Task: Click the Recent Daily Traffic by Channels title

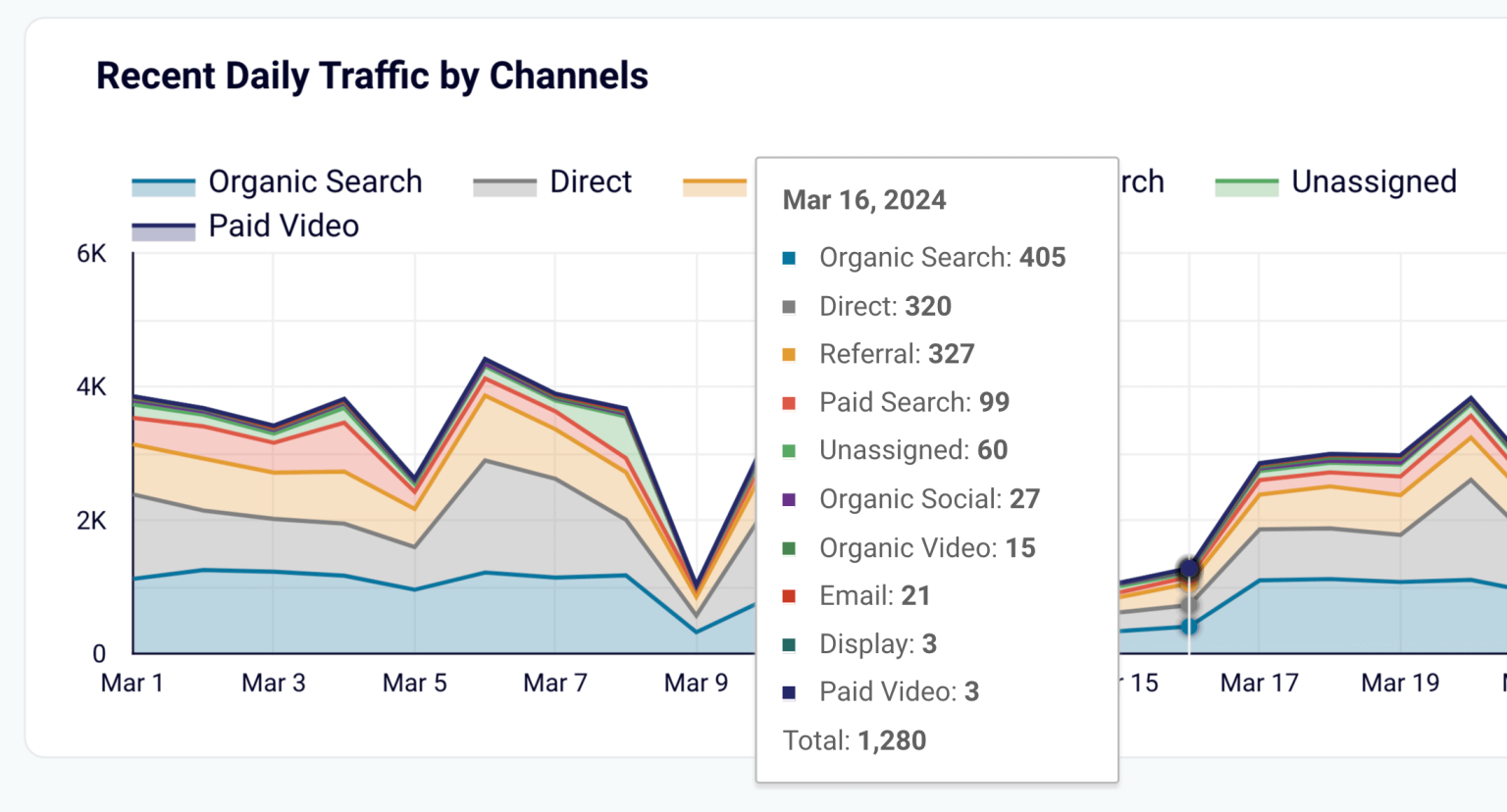Action: pos(372,76)
